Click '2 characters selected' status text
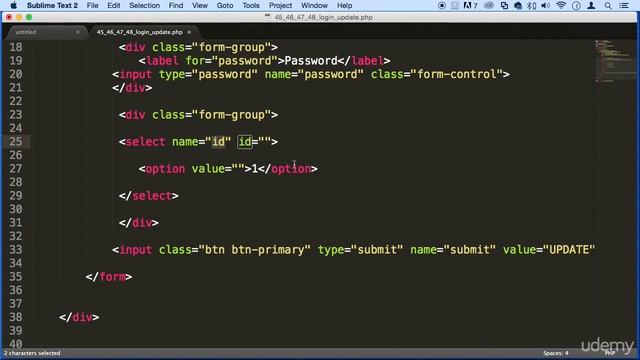Image resolution: width=640 pixels, height=360 pixels. click(x=32, y=353)
